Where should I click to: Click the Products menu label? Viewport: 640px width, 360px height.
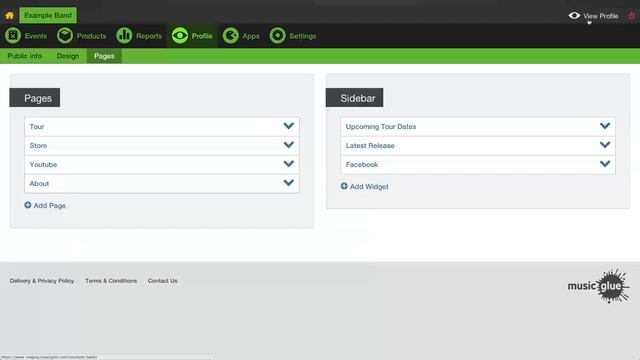point(91,36)
